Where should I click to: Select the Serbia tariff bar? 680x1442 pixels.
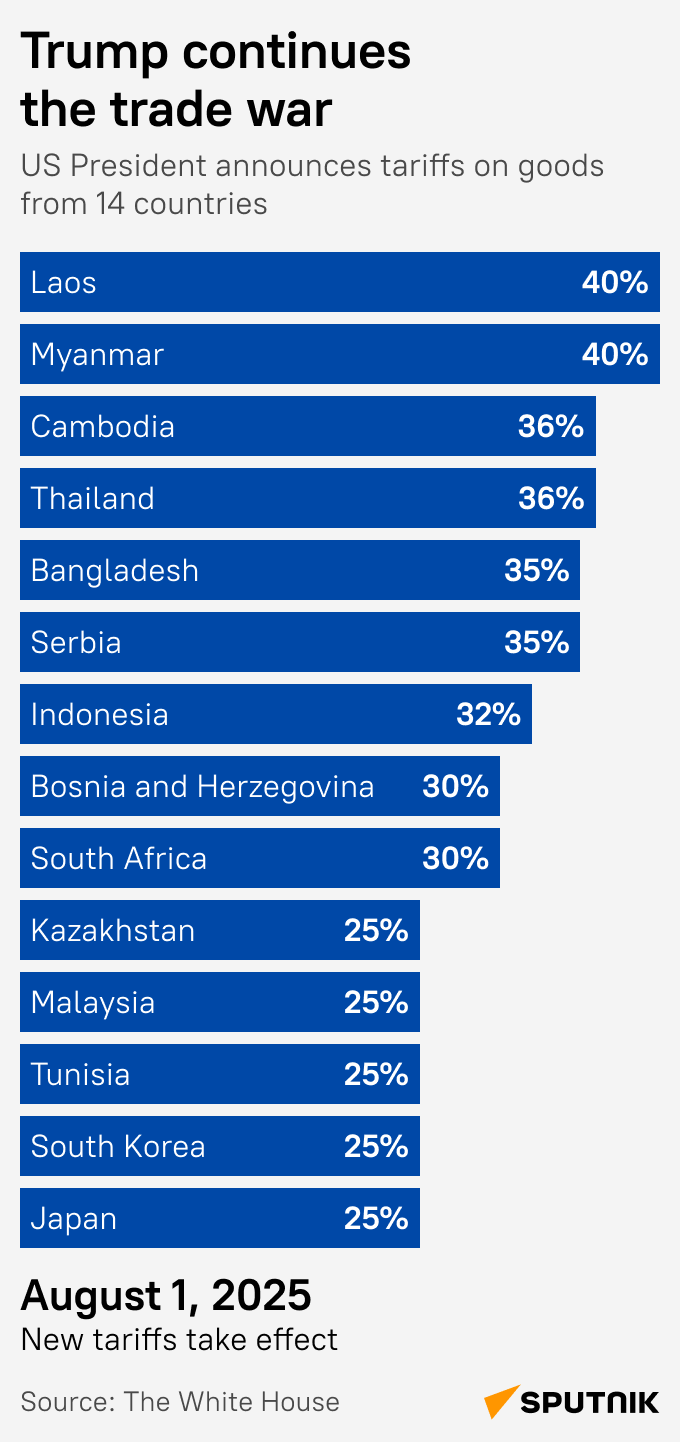tap(300, 642)
